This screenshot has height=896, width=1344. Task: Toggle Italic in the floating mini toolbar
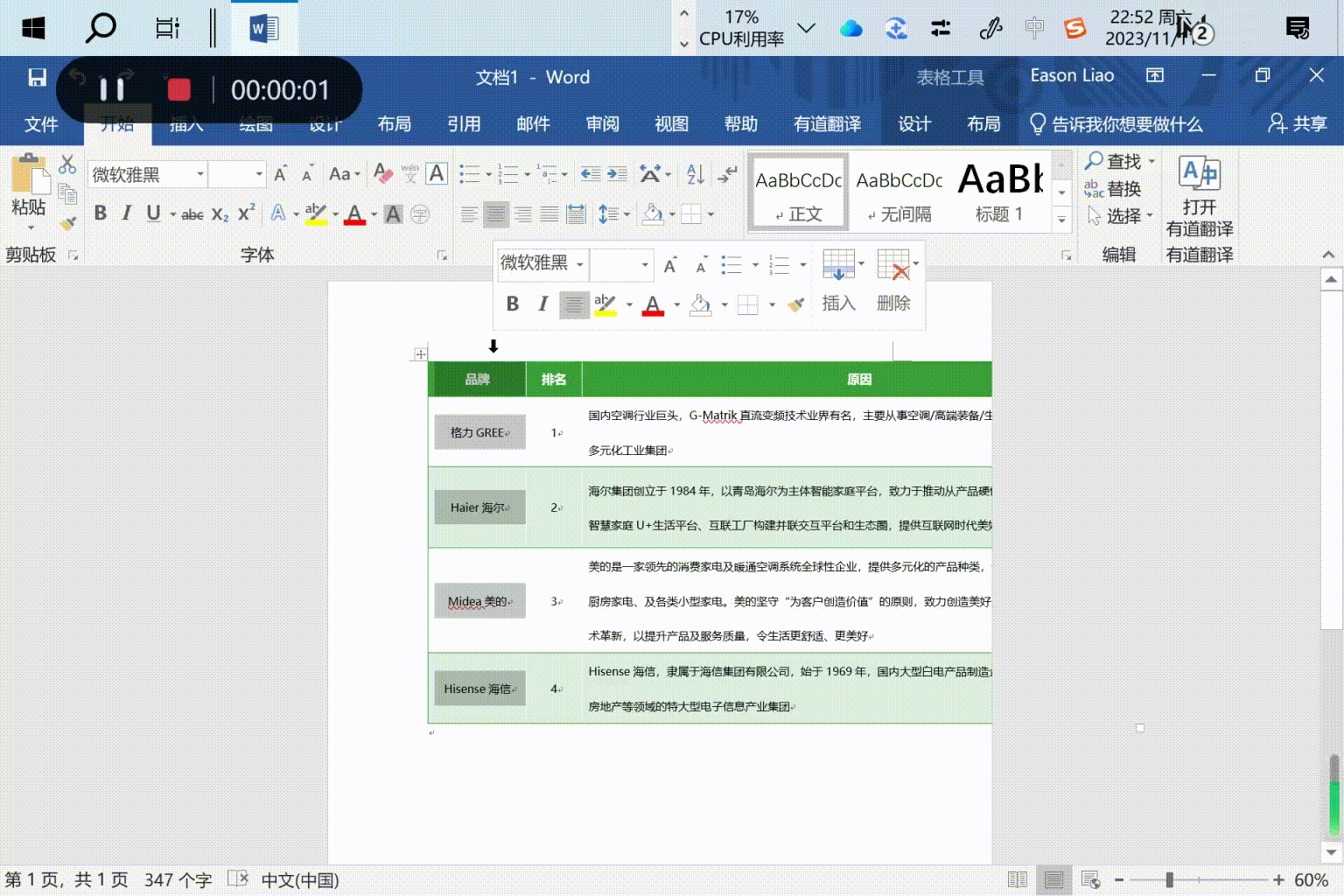(x=542, y=304)
